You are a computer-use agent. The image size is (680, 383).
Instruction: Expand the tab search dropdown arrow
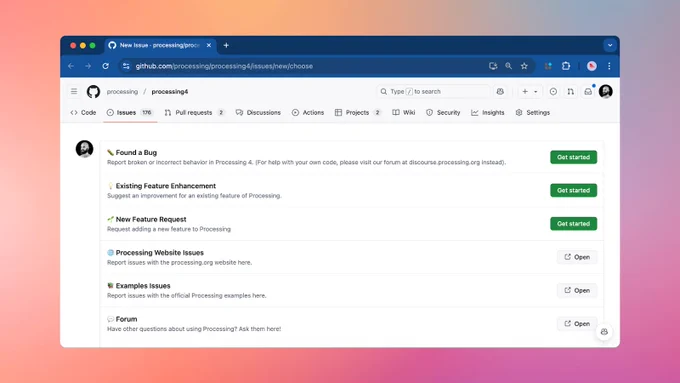coord(610,45)
